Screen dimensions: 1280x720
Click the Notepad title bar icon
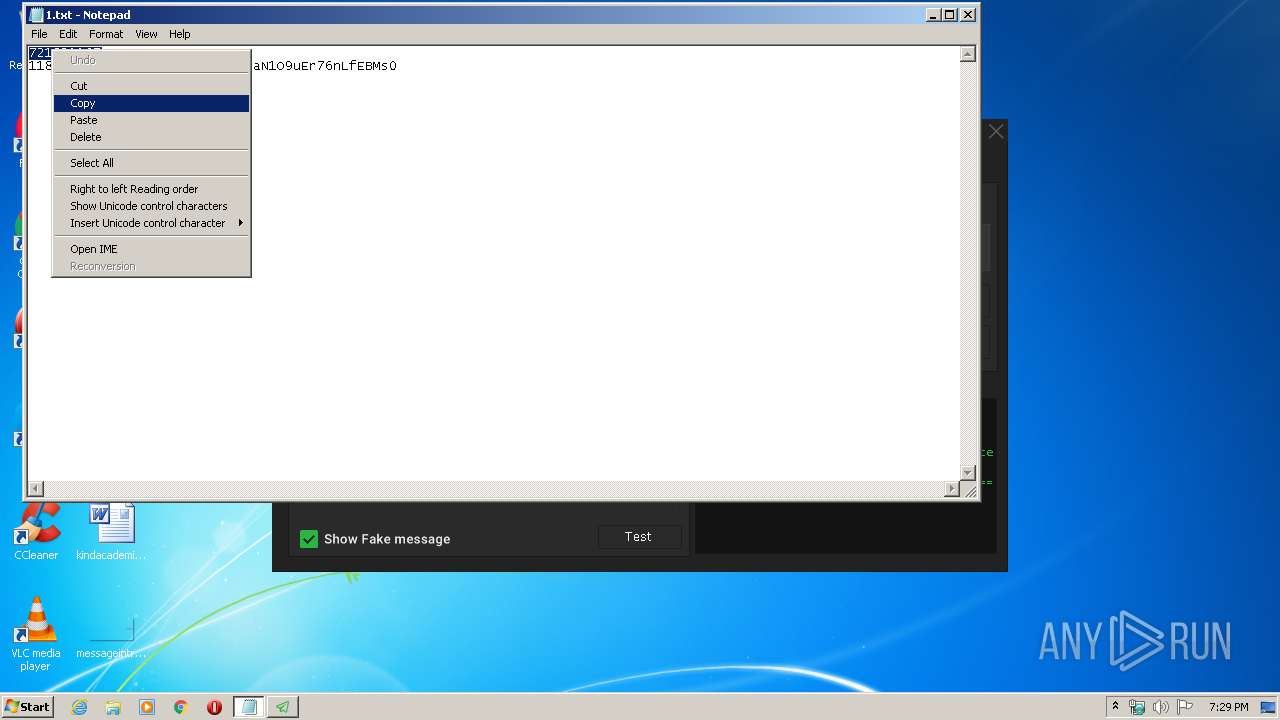click(x=37, y=15)
